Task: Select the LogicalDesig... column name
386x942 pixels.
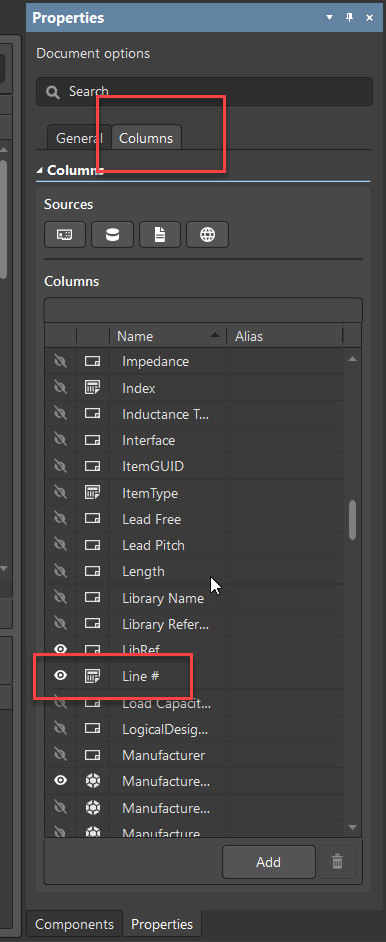Action: coord(165,729)
